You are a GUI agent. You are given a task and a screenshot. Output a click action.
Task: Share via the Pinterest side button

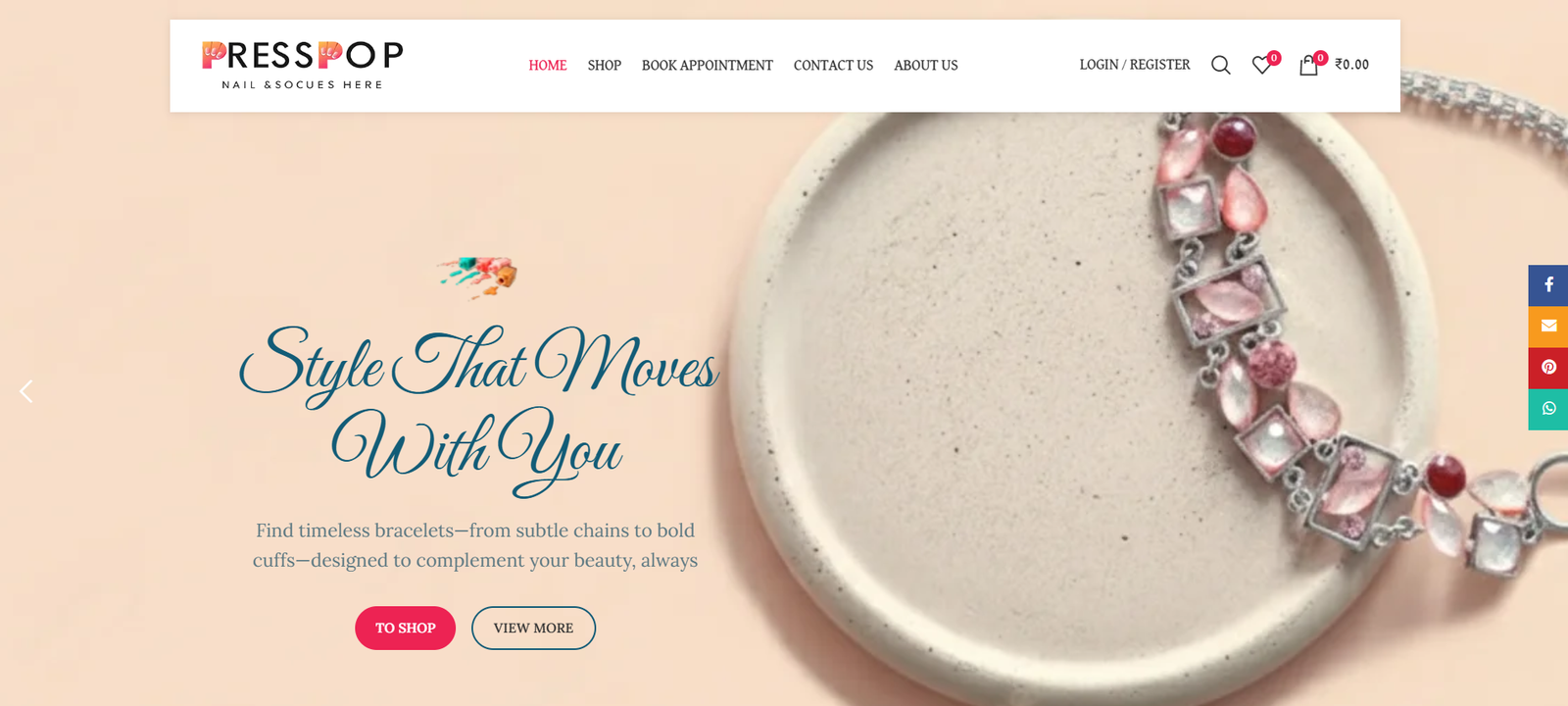pyautogui.click(x=1548, y=368)
